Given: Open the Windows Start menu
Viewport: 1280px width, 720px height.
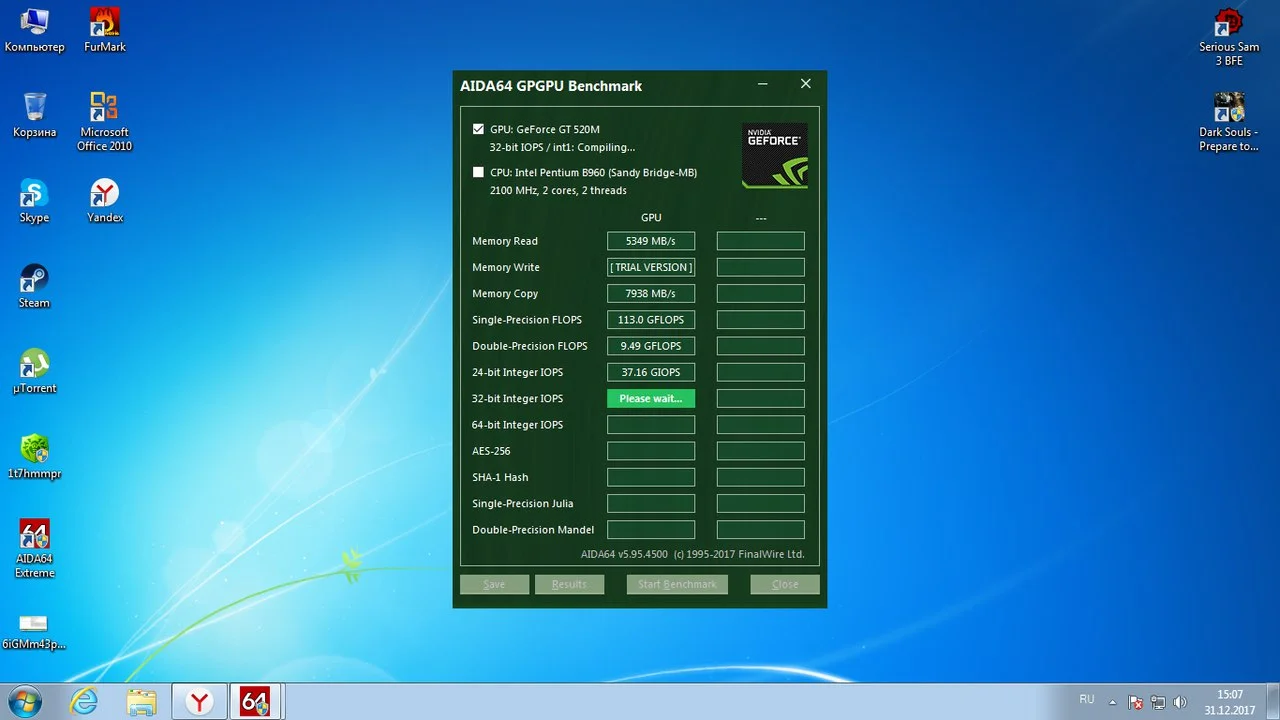Looking at the screenshot, I should click(26, 701).
